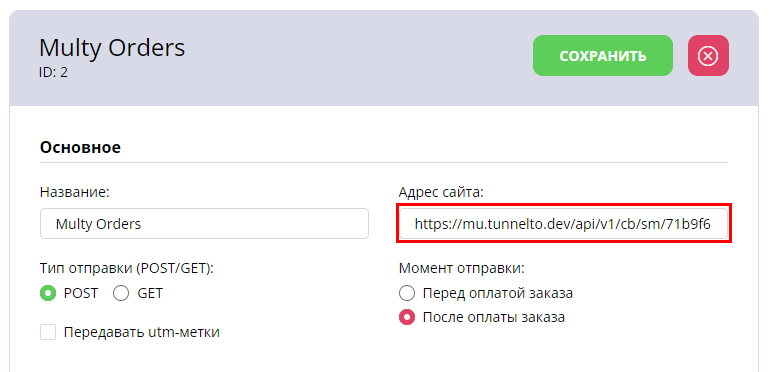This screenshot has width=769, height=372.
Task: Click the POST text beside its radio
Action: click(x=81, y=293)
